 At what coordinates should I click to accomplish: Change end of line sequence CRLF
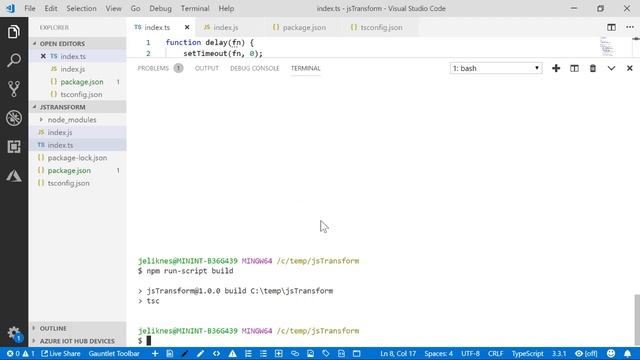point(495,353)
